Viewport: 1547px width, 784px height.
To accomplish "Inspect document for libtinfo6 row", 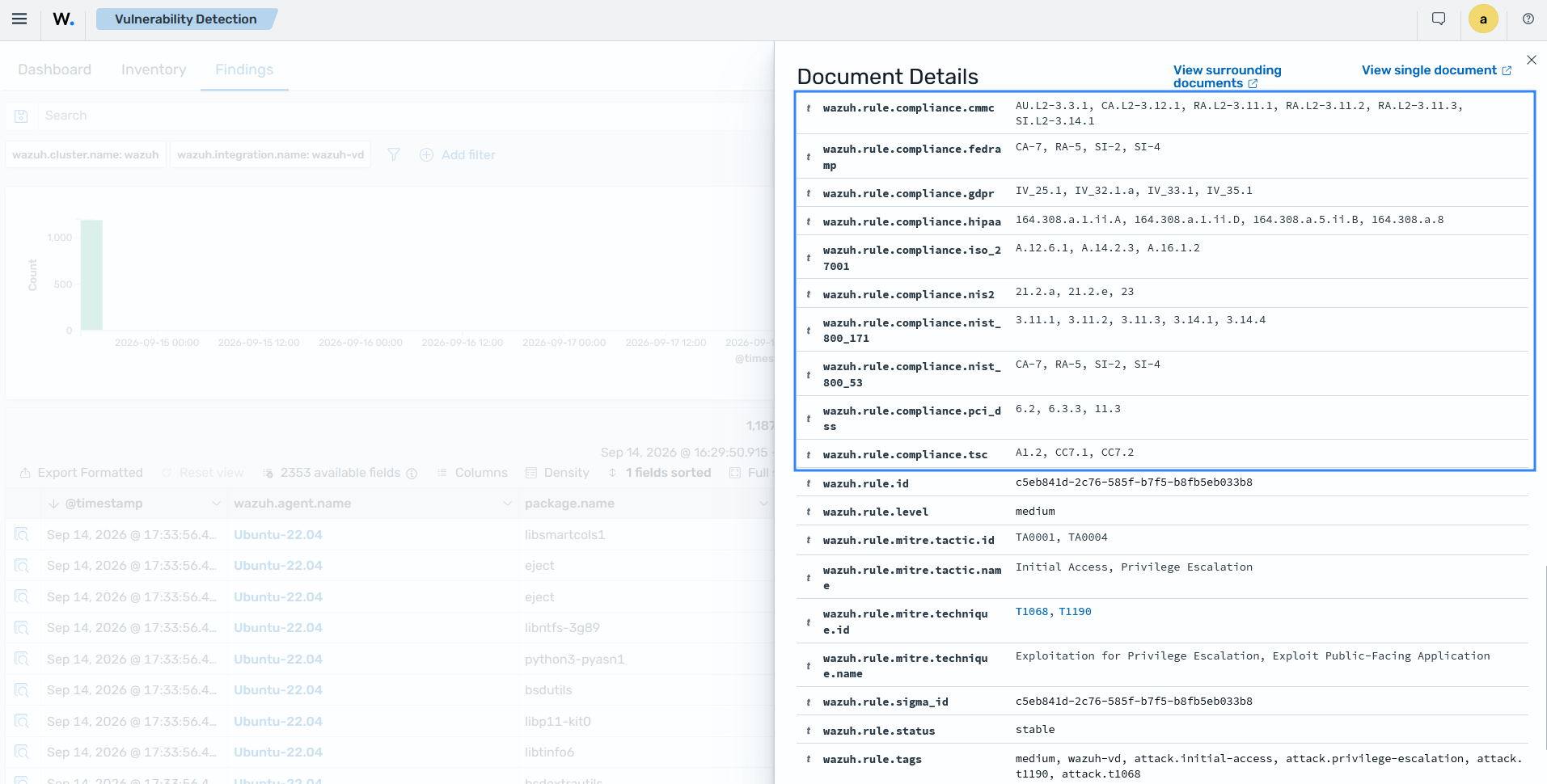I will pos(22,752).
